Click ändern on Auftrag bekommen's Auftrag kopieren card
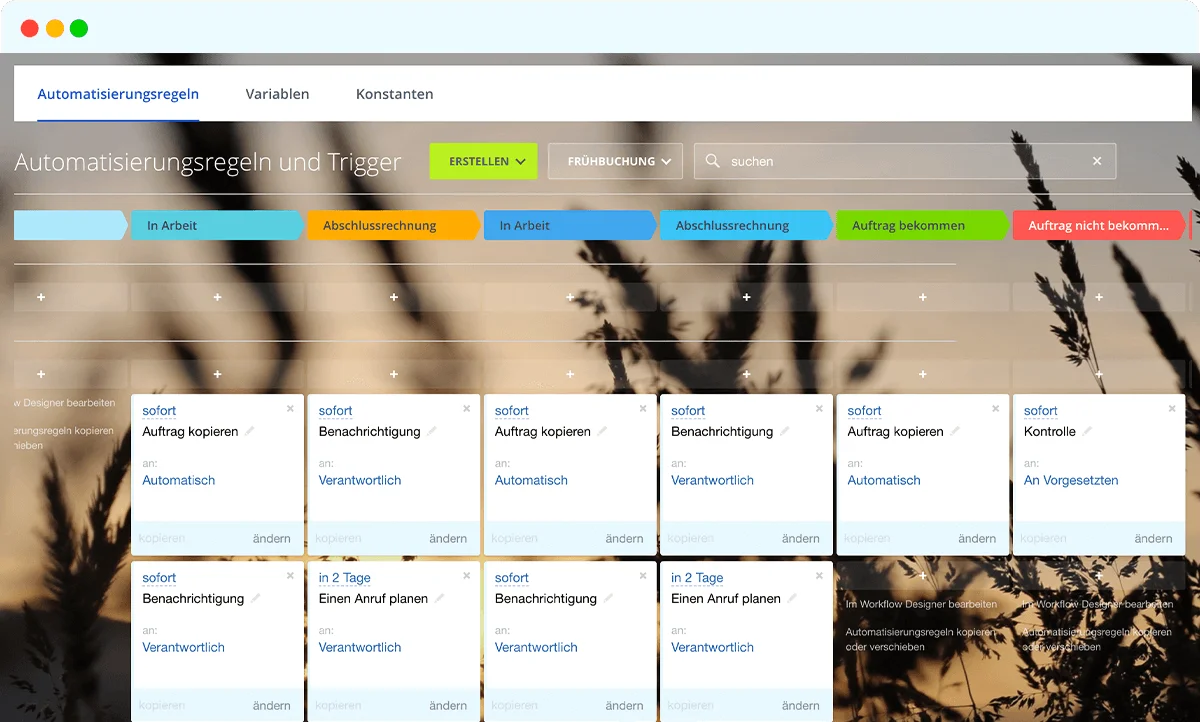Viewport: 1200px width, 722px height. coord(977,538)
